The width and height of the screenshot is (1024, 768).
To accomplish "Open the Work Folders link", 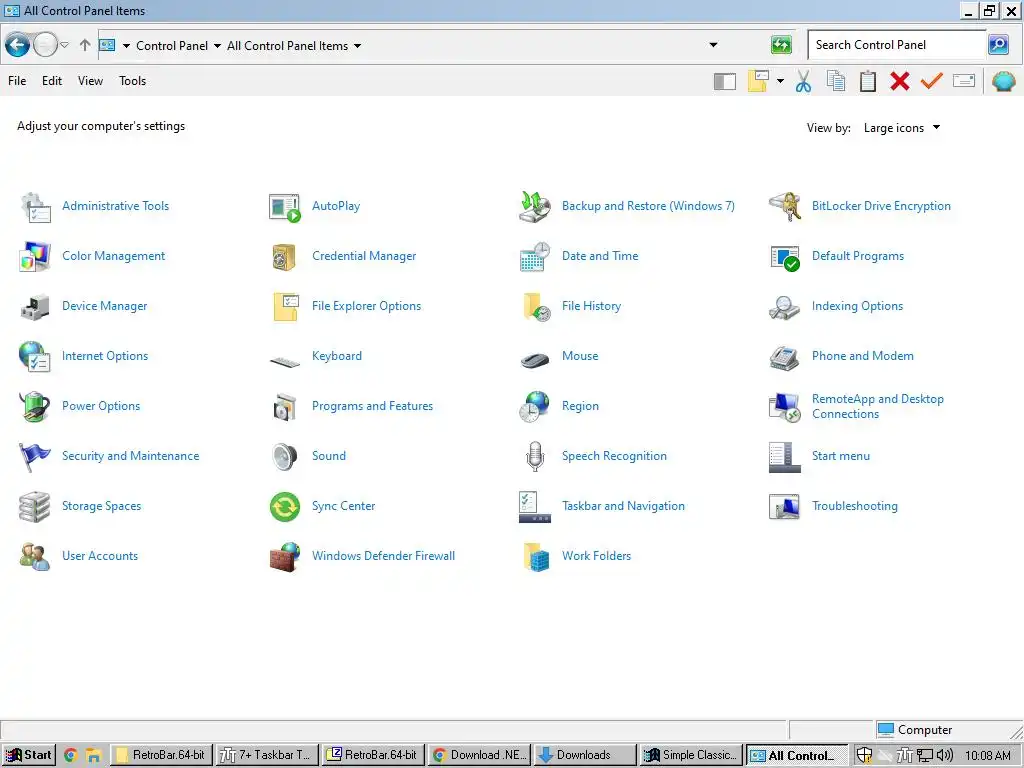I will (596, 556).
